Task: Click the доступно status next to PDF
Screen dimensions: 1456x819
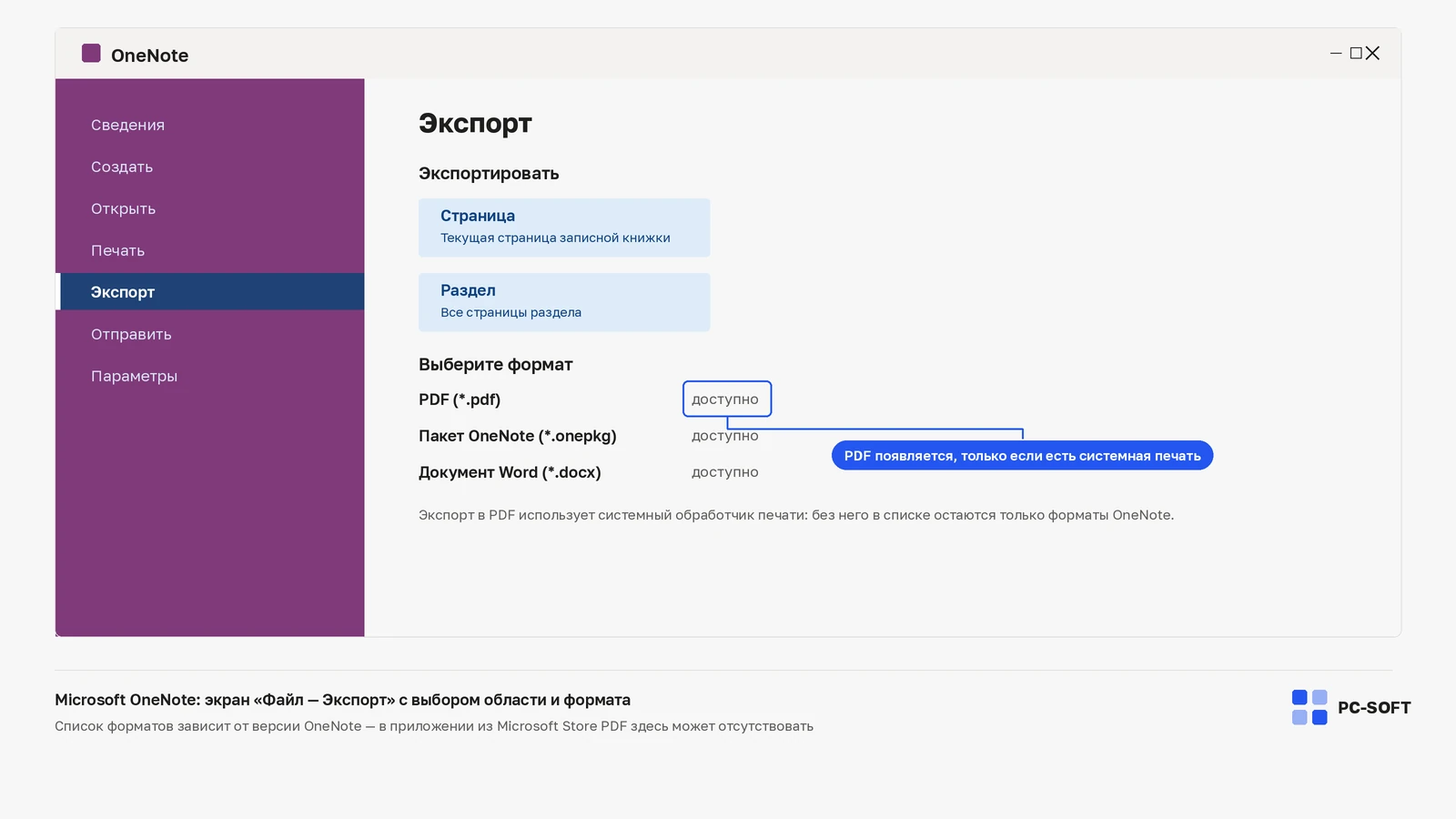Action: (725, 399)
